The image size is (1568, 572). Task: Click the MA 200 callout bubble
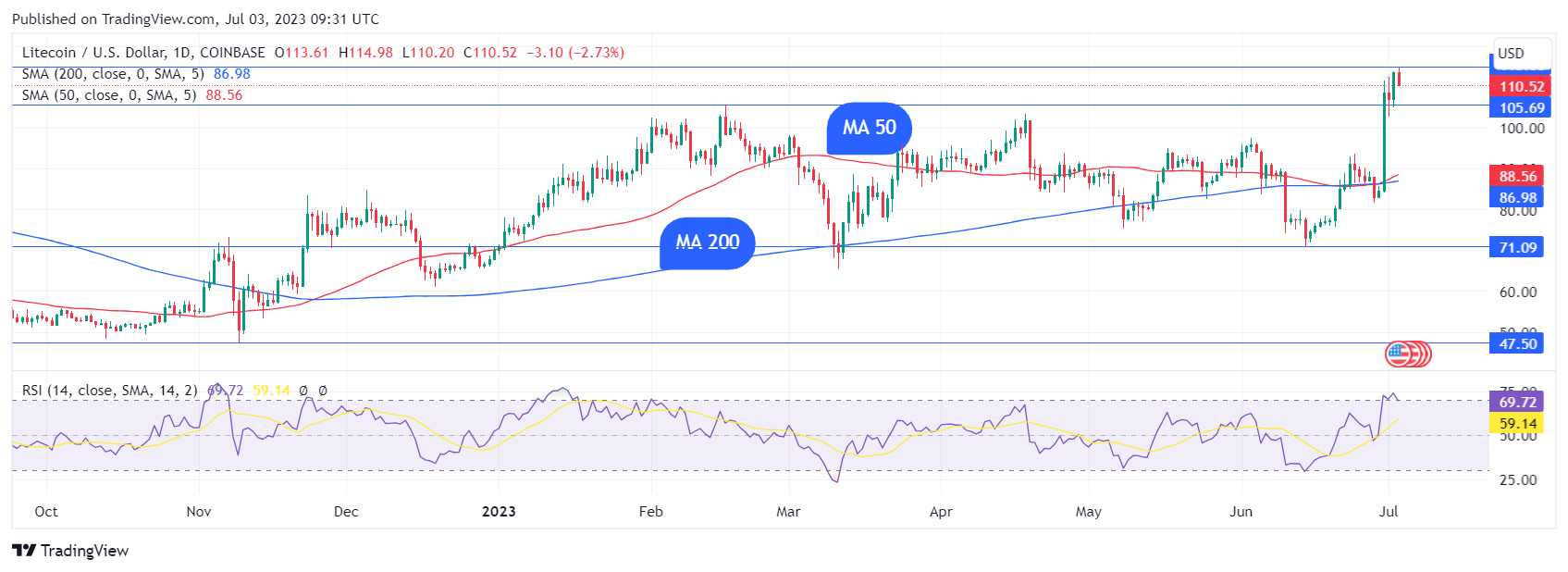point(707,242)
